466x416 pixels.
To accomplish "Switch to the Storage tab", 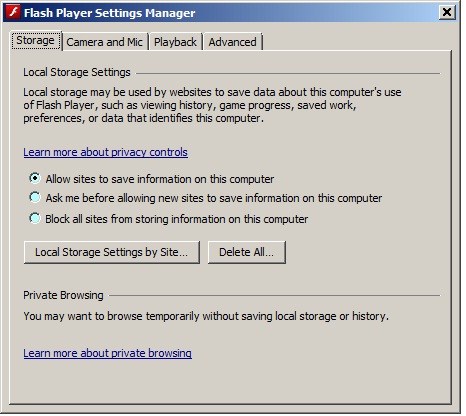I will 36,41.
